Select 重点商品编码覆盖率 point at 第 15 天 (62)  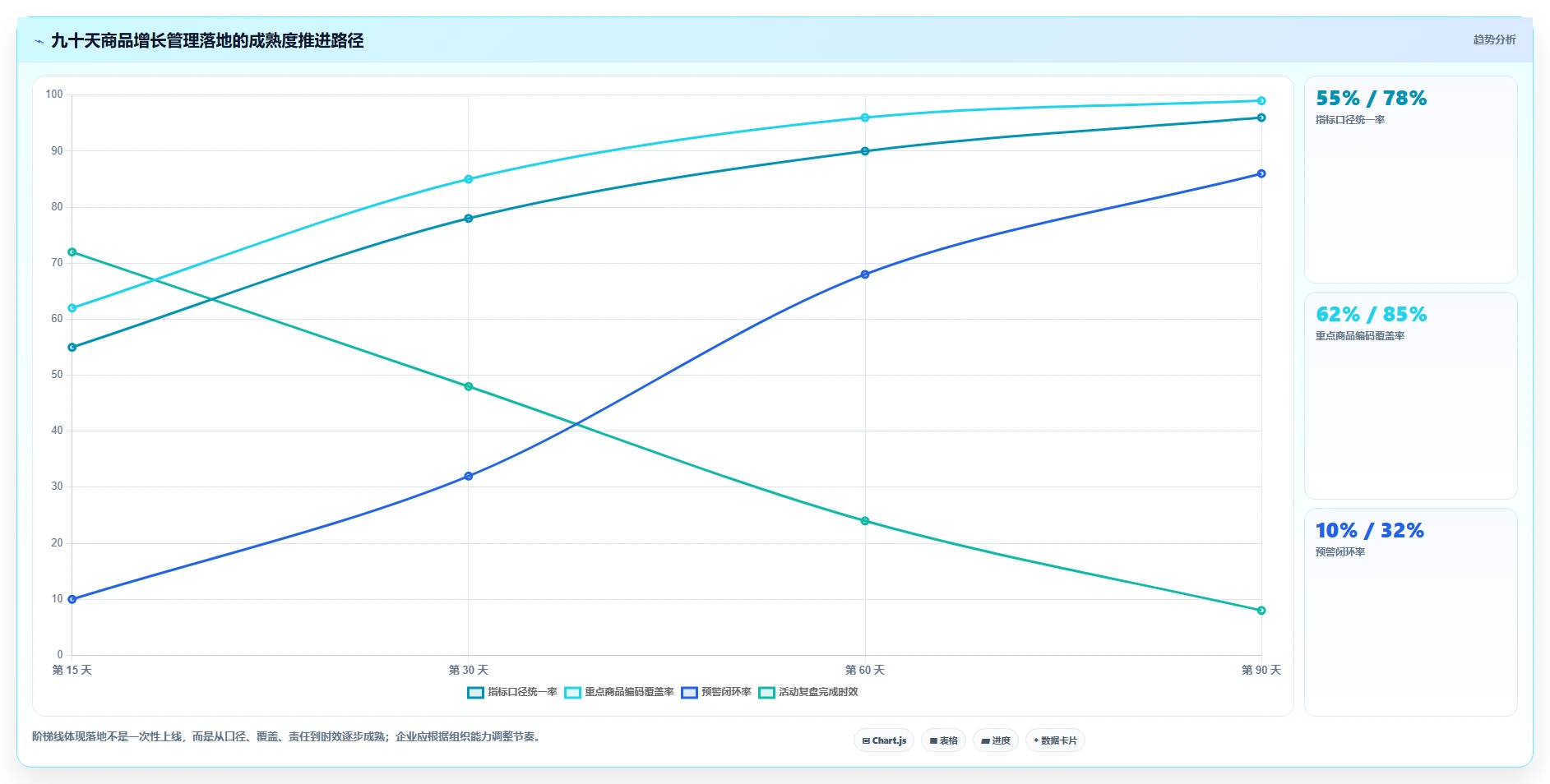pyautogui.click(x=72, y=308)
